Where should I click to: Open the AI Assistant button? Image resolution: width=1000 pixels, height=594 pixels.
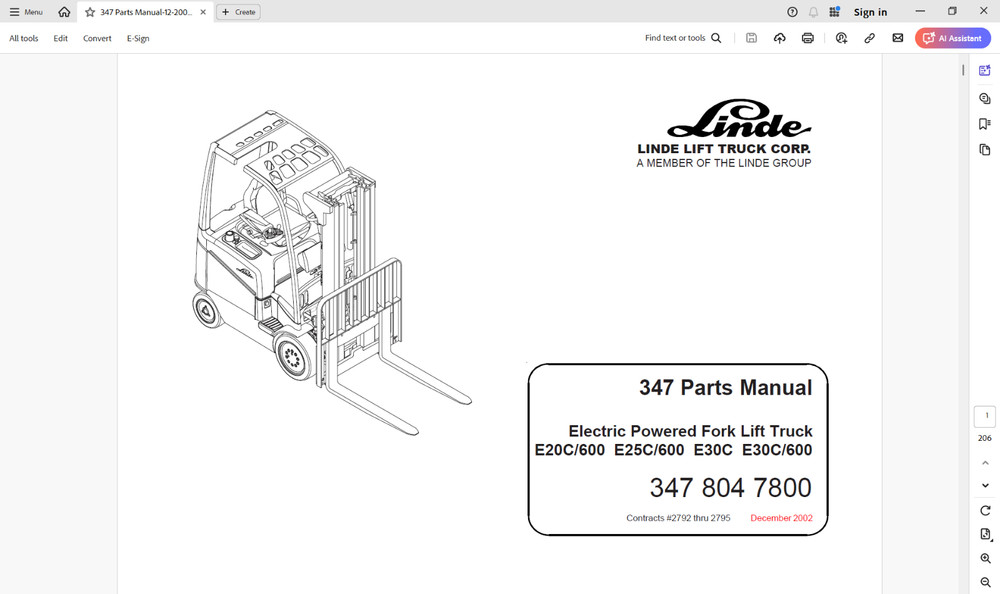pyautogui.click(x=953, y=38)
